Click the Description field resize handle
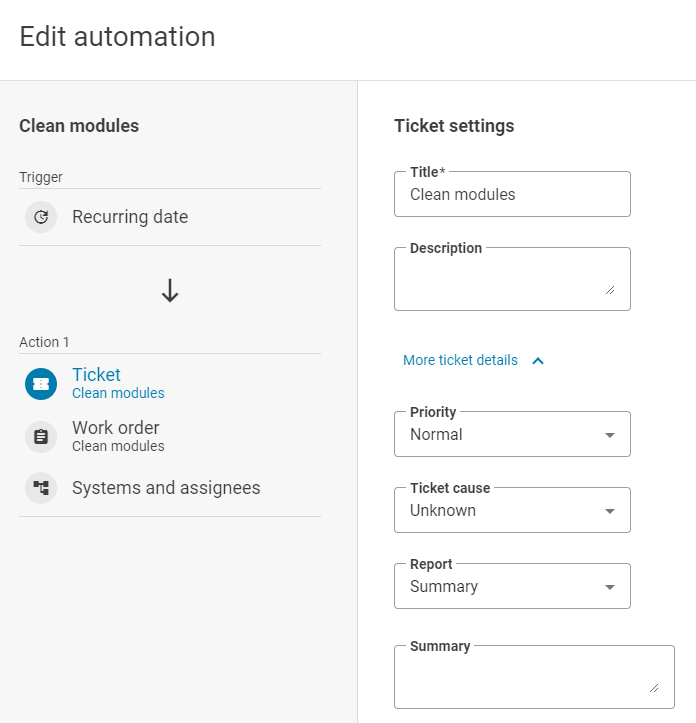The width and height of the screenshot is (696, 723). coord(610,289)
